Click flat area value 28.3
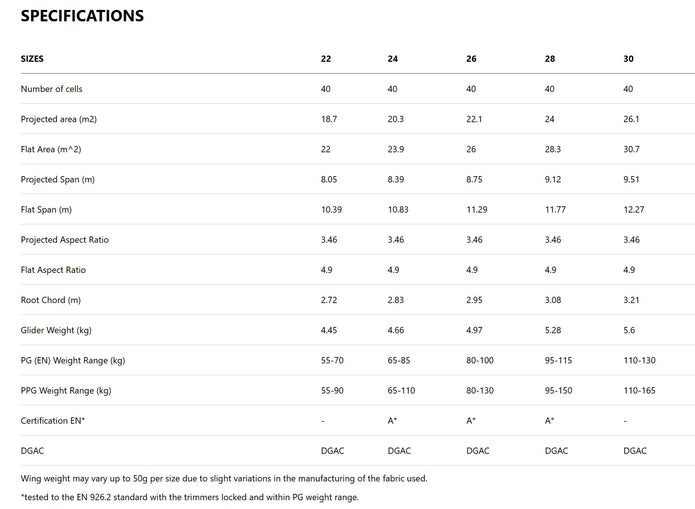 553,149
